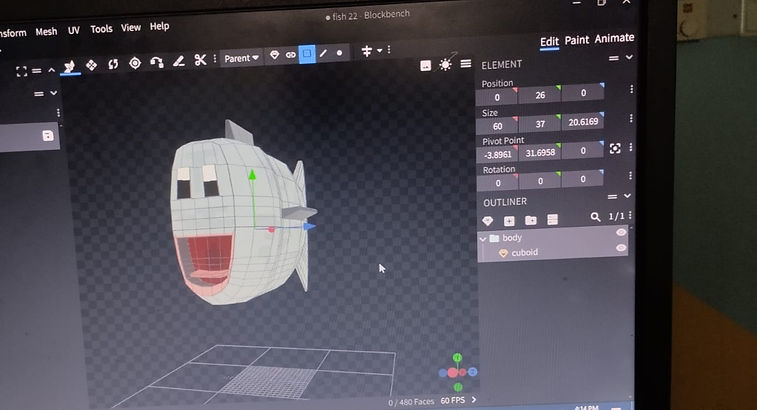The height and width of the screenshot is (410, 757).
Task: Open toolbar options next to the centering dropdown
Action: point(389,49)
